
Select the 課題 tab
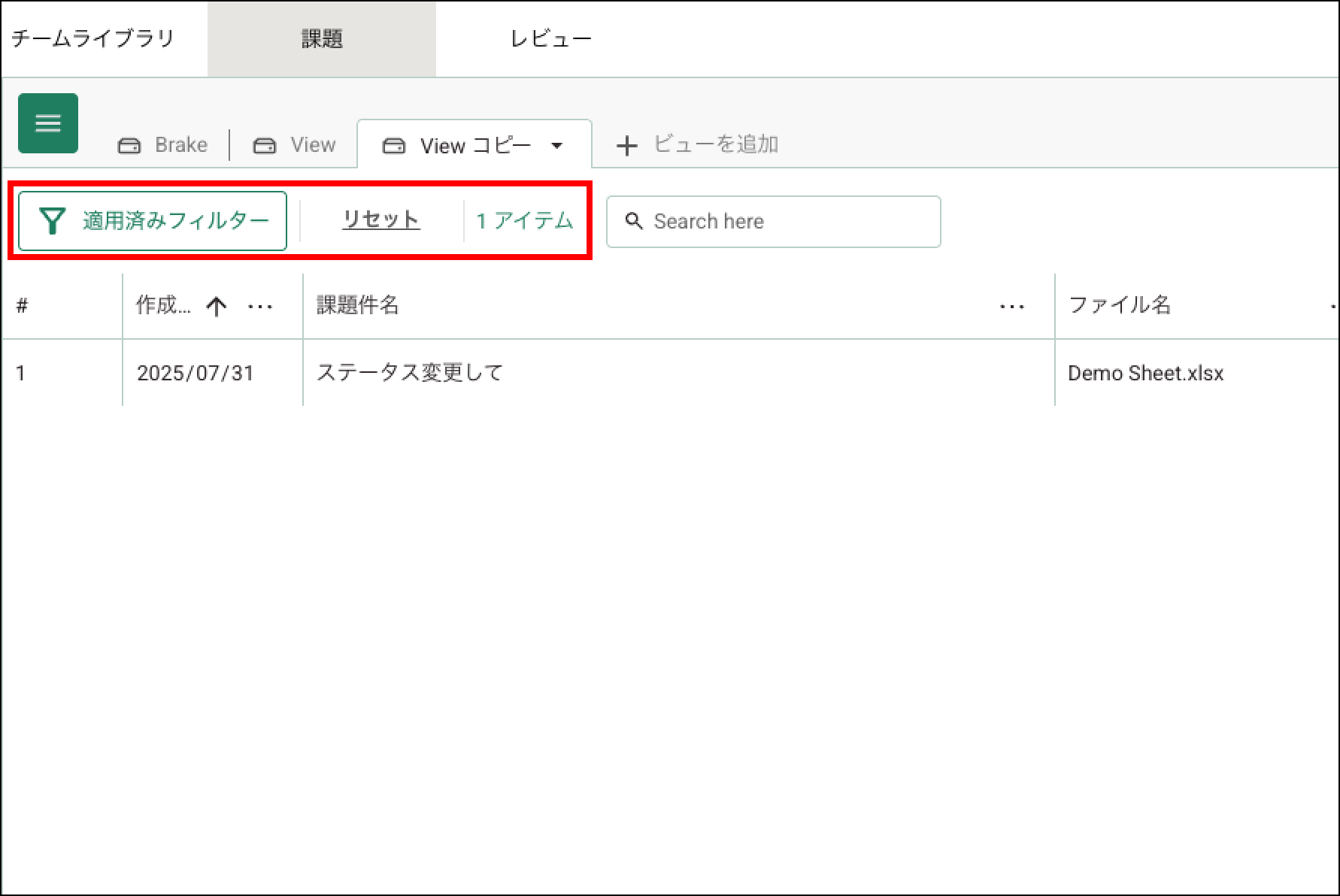click(x=322, y=38)
